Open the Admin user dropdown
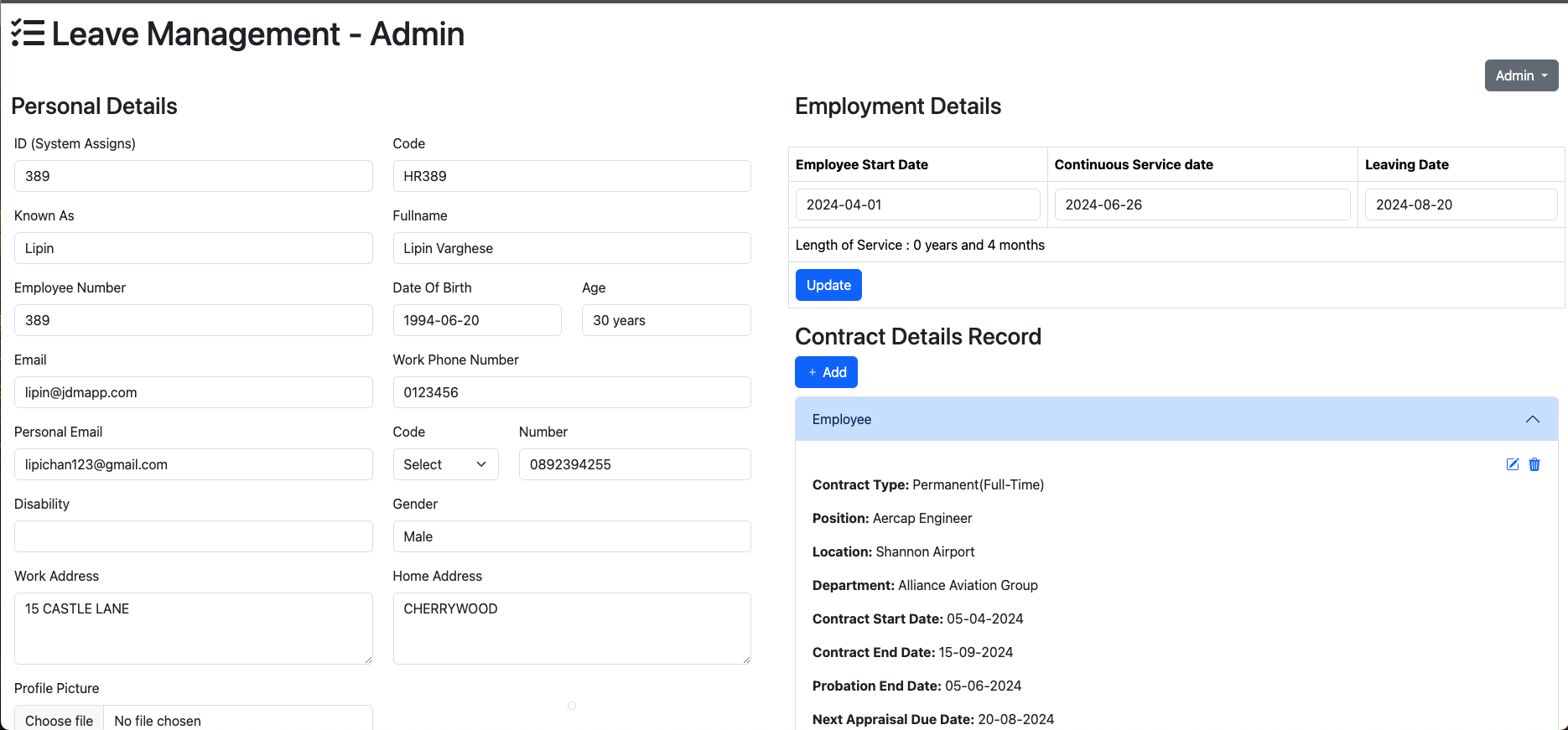The image size is (1568, 730). pos(1521,75)
